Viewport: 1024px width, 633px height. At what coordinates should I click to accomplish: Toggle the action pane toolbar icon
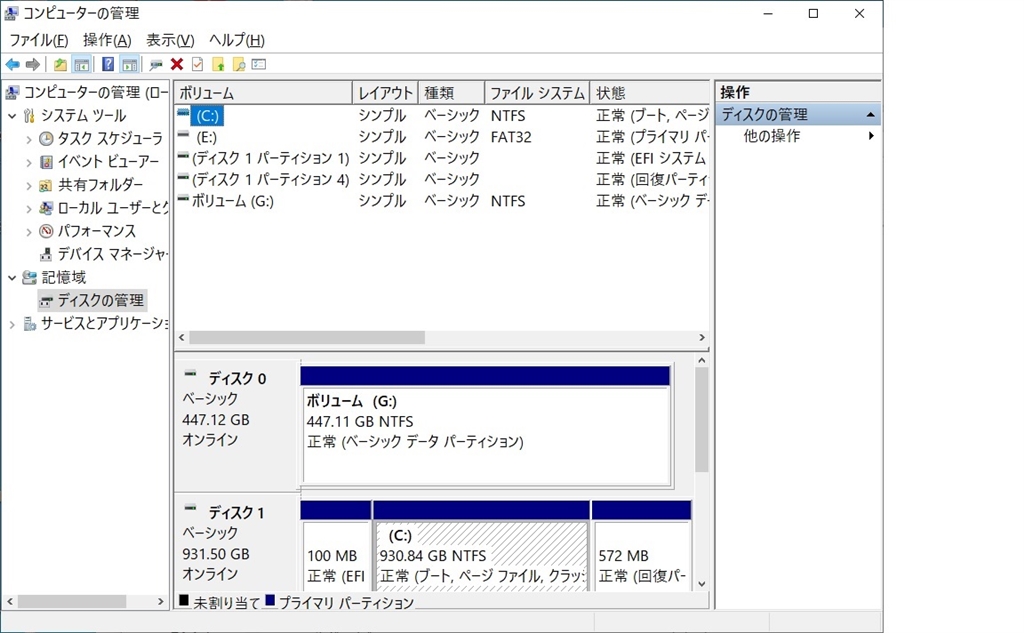[x=129, y=64]
